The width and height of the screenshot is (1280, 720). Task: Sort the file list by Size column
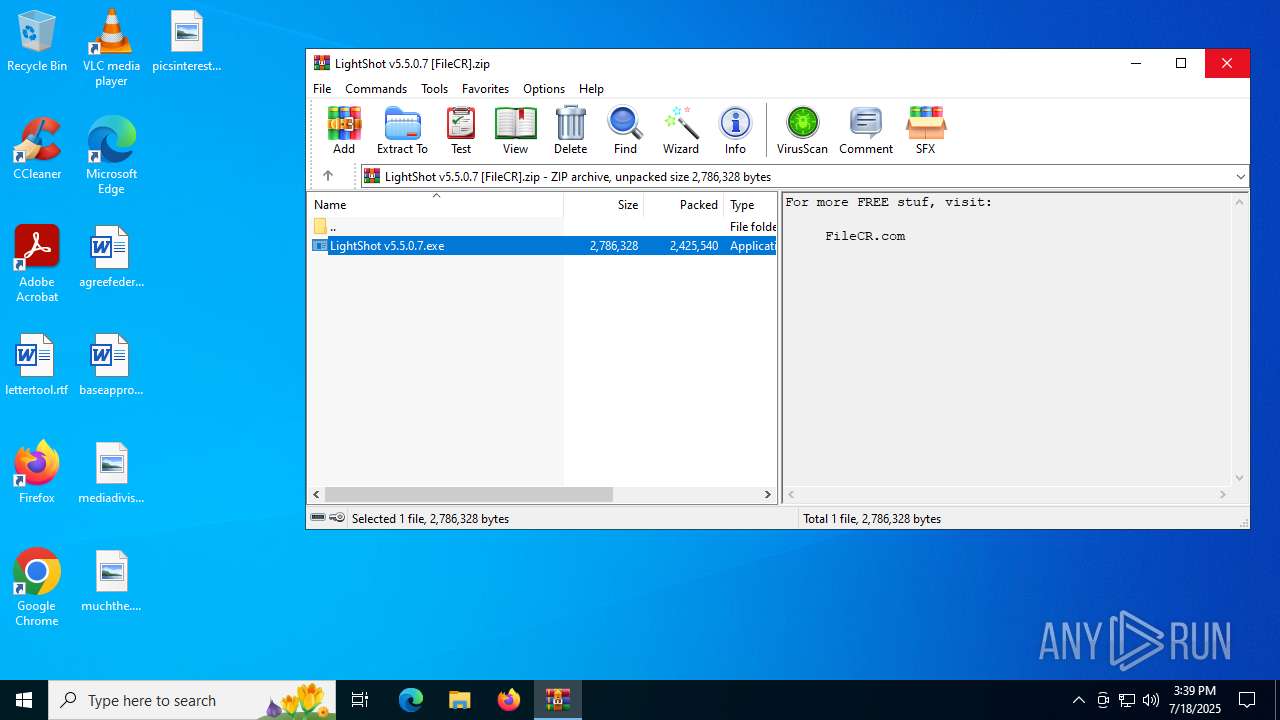[604, 204]
